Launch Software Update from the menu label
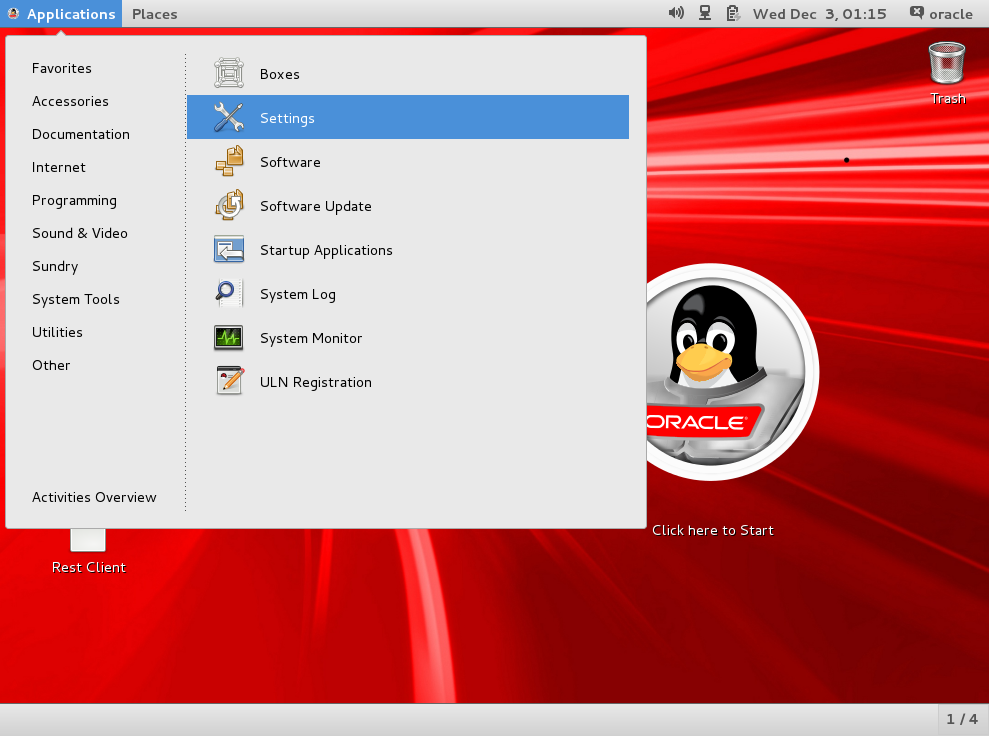 click(315, 206)
